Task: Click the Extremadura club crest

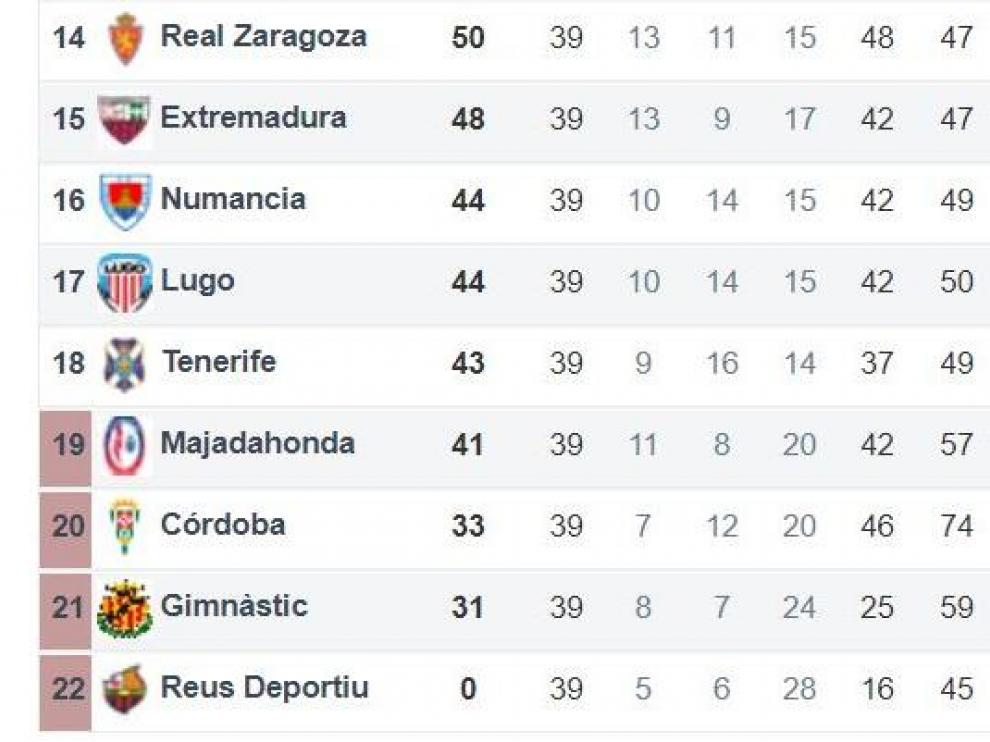Action: [x=124, y=120]
